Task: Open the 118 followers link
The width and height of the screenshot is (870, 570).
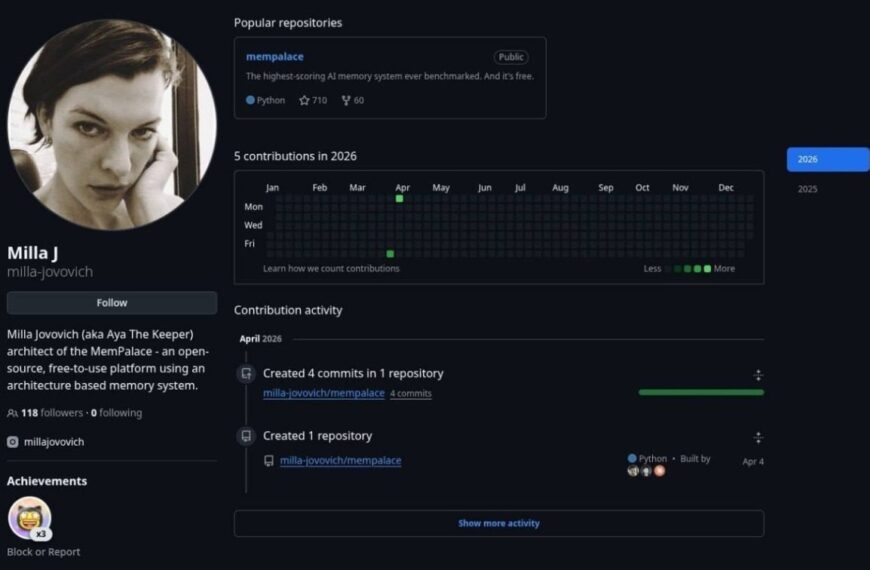Action: pos(52,413)
